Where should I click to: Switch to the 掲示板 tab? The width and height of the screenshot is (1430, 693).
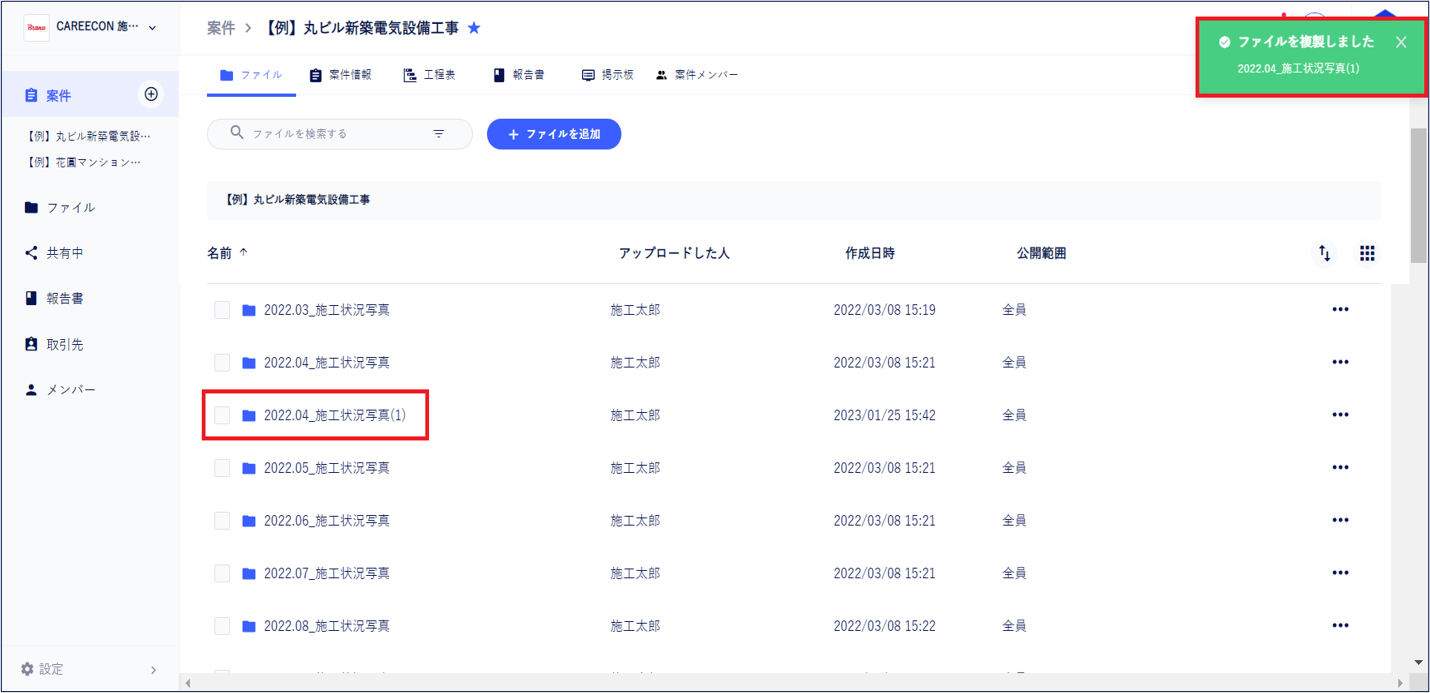pyautogui.click(x=608, y=75)
